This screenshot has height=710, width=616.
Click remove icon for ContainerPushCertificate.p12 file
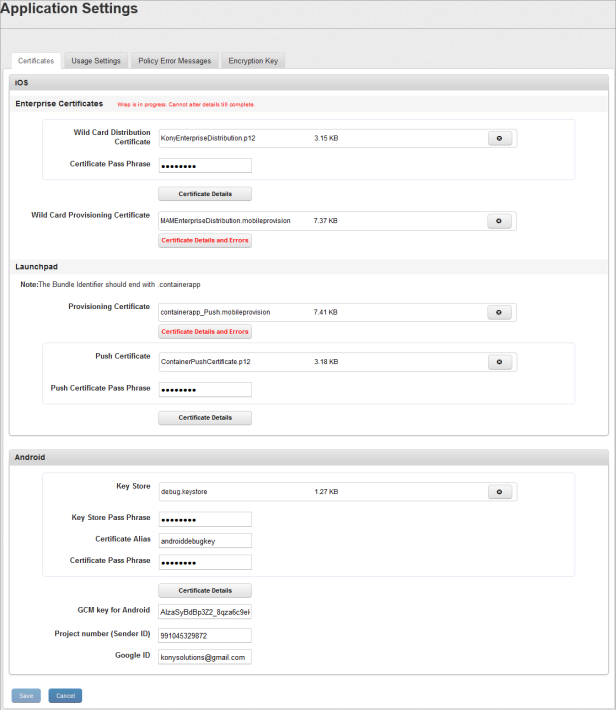coord(500,362)
